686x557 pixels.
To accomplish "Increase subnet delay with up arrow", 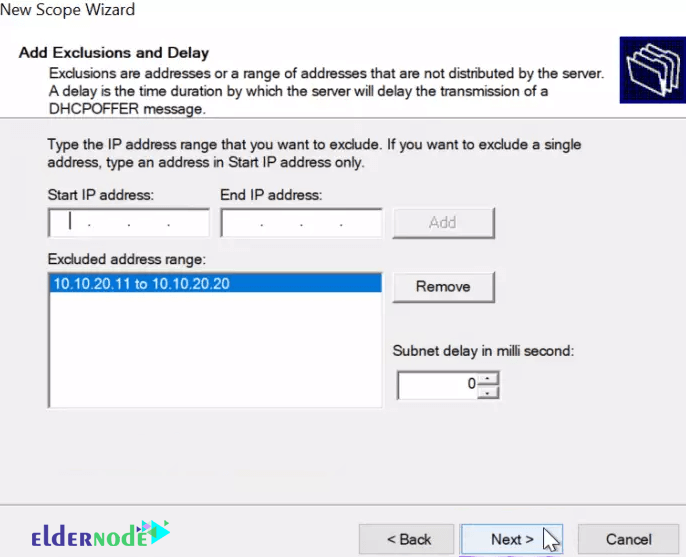I will (488, 378).
